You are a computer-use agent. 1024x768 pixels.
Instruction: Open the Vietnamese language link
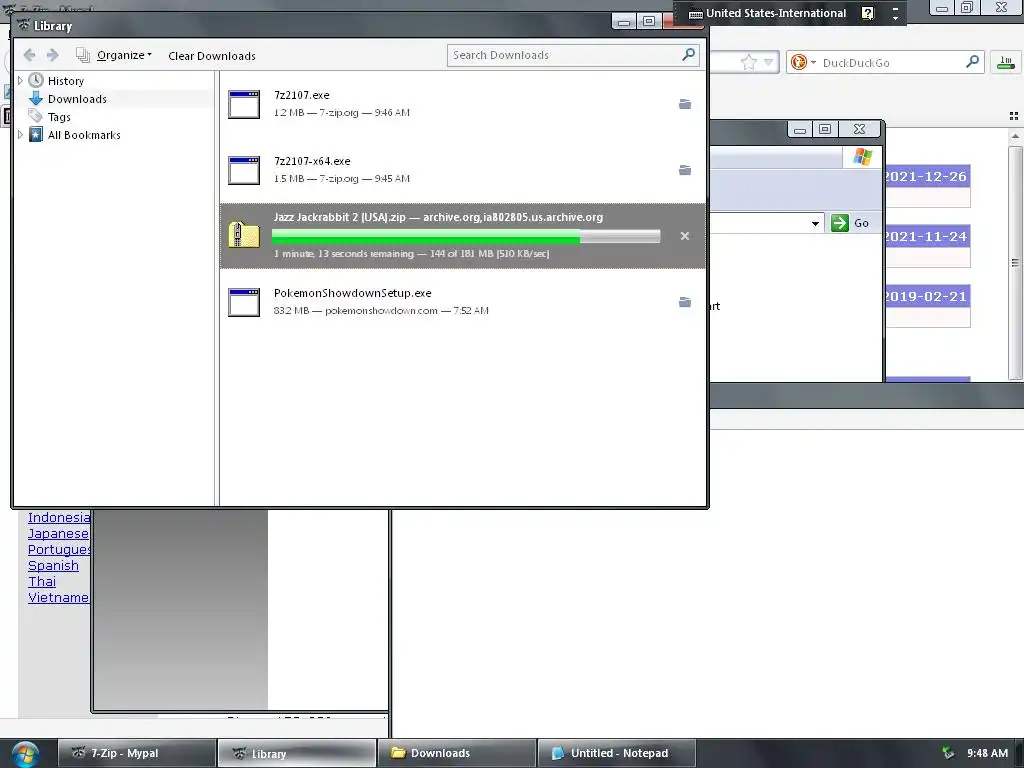57,598
